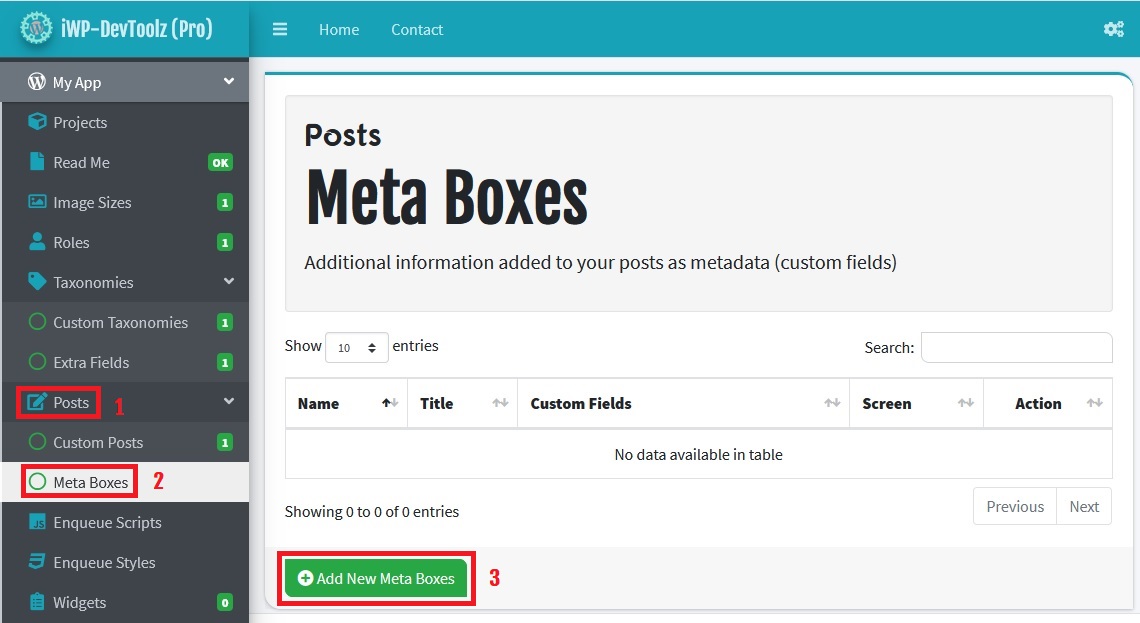
Task: Select Custom Taxonomies in the sidebar
Action: (120, 322)
